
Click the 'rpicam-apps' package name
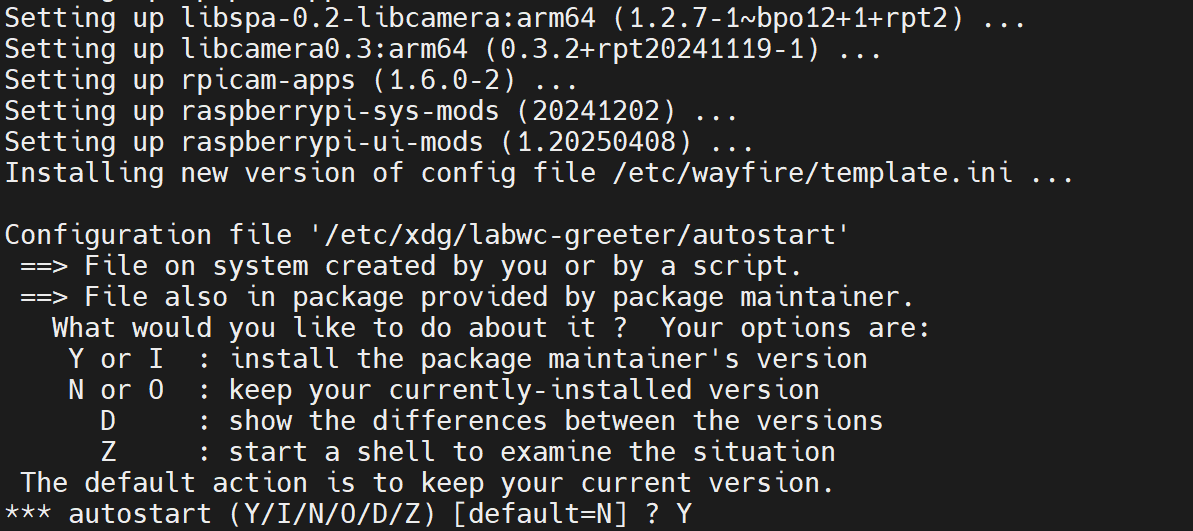268,80
